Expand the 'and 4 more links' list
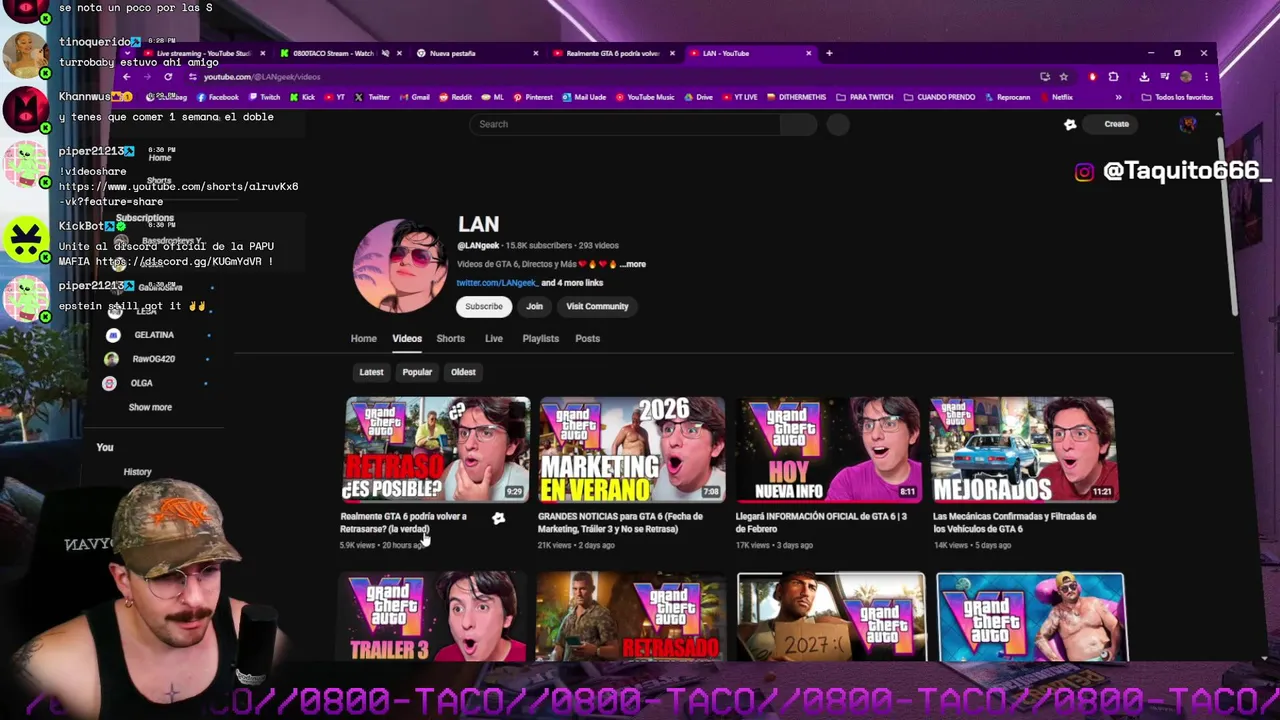This screenshot has height=720, width=1280. coord(572,283)
